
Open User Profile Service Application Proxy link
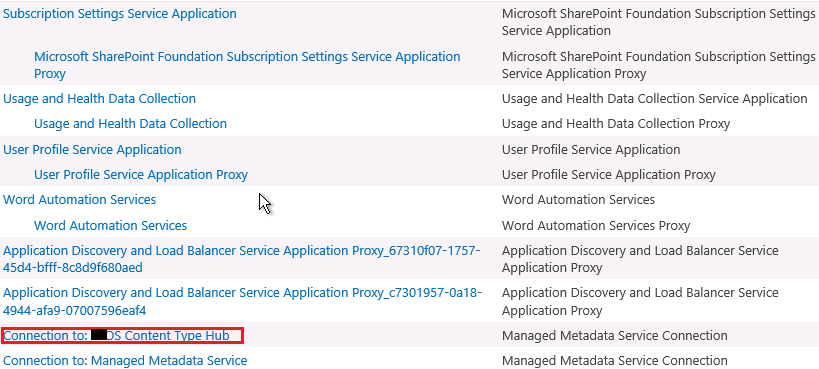tap(141, 175)
